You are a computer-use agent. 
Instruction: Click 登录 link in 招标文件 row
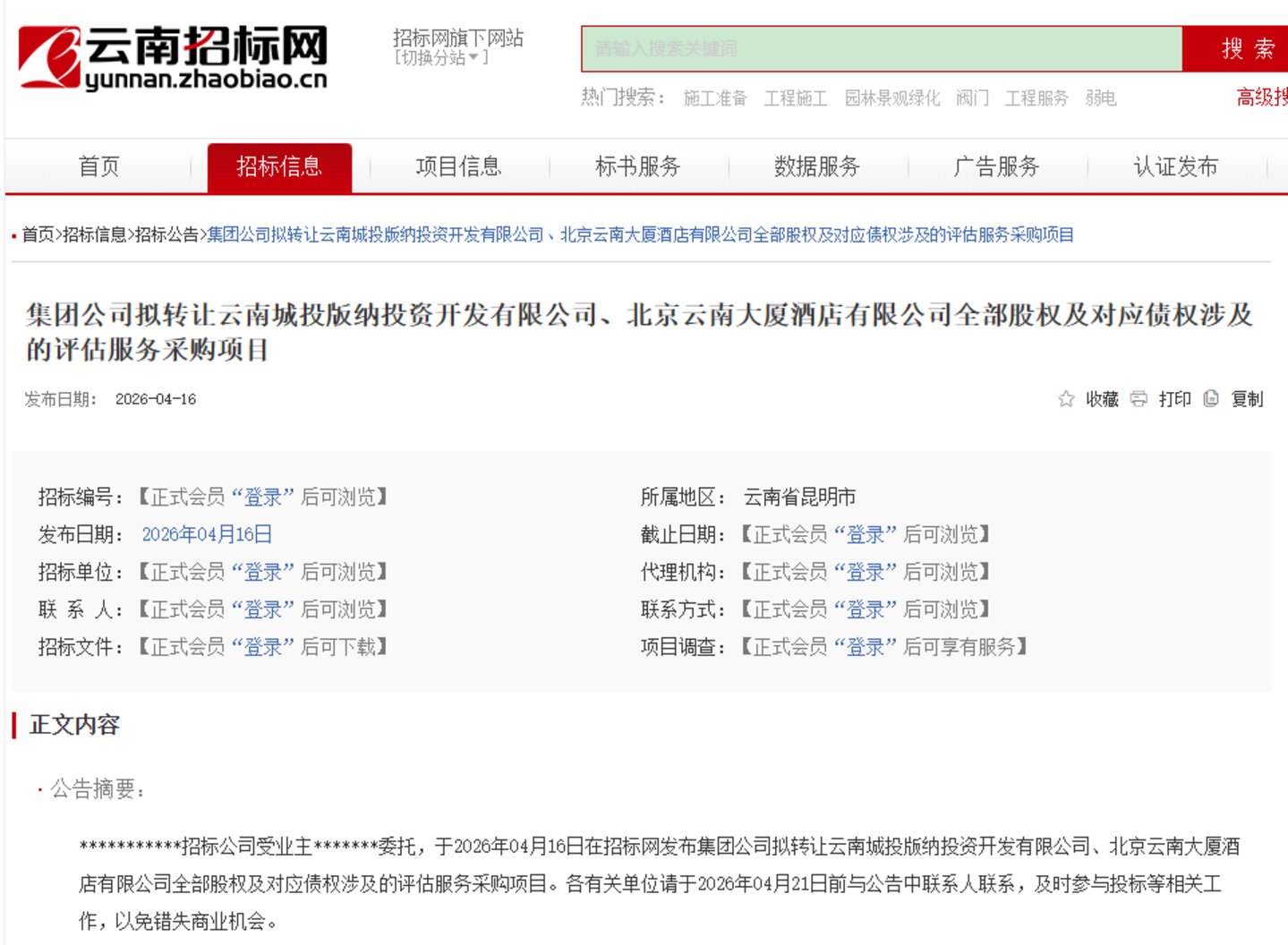[x=263, y=647]
